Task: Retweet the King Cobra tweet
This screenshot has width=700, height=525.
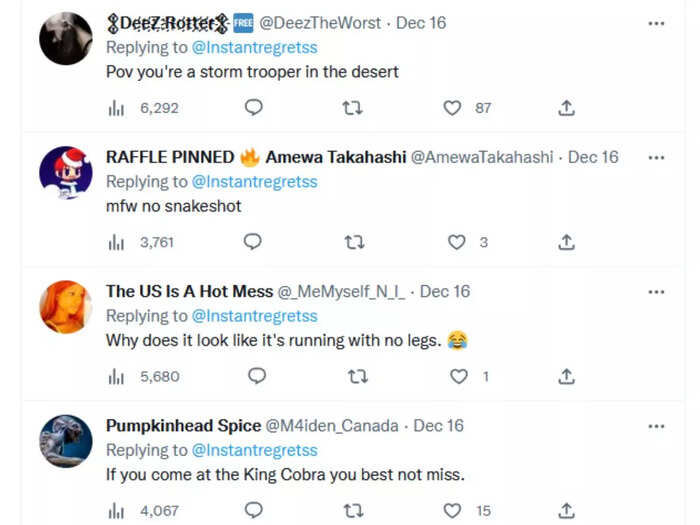Action: click(353, 511)
